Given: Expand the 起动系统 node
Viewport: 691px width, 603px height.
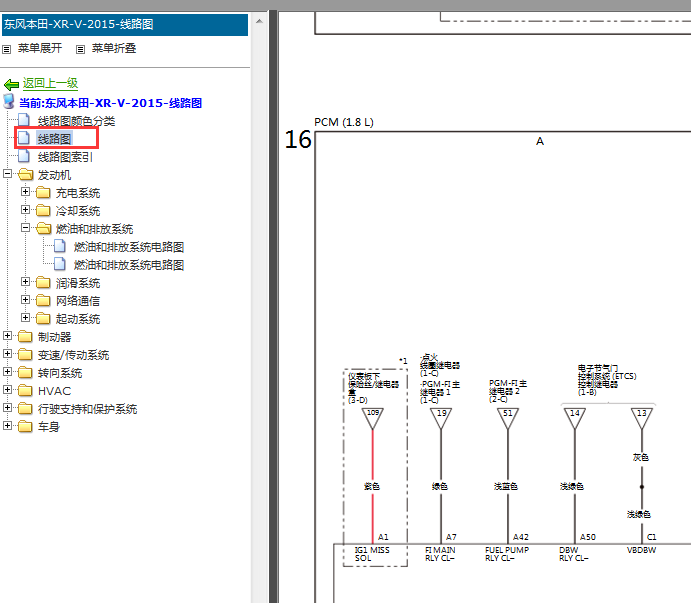Looking at the screenshot, I should point(26,318).
